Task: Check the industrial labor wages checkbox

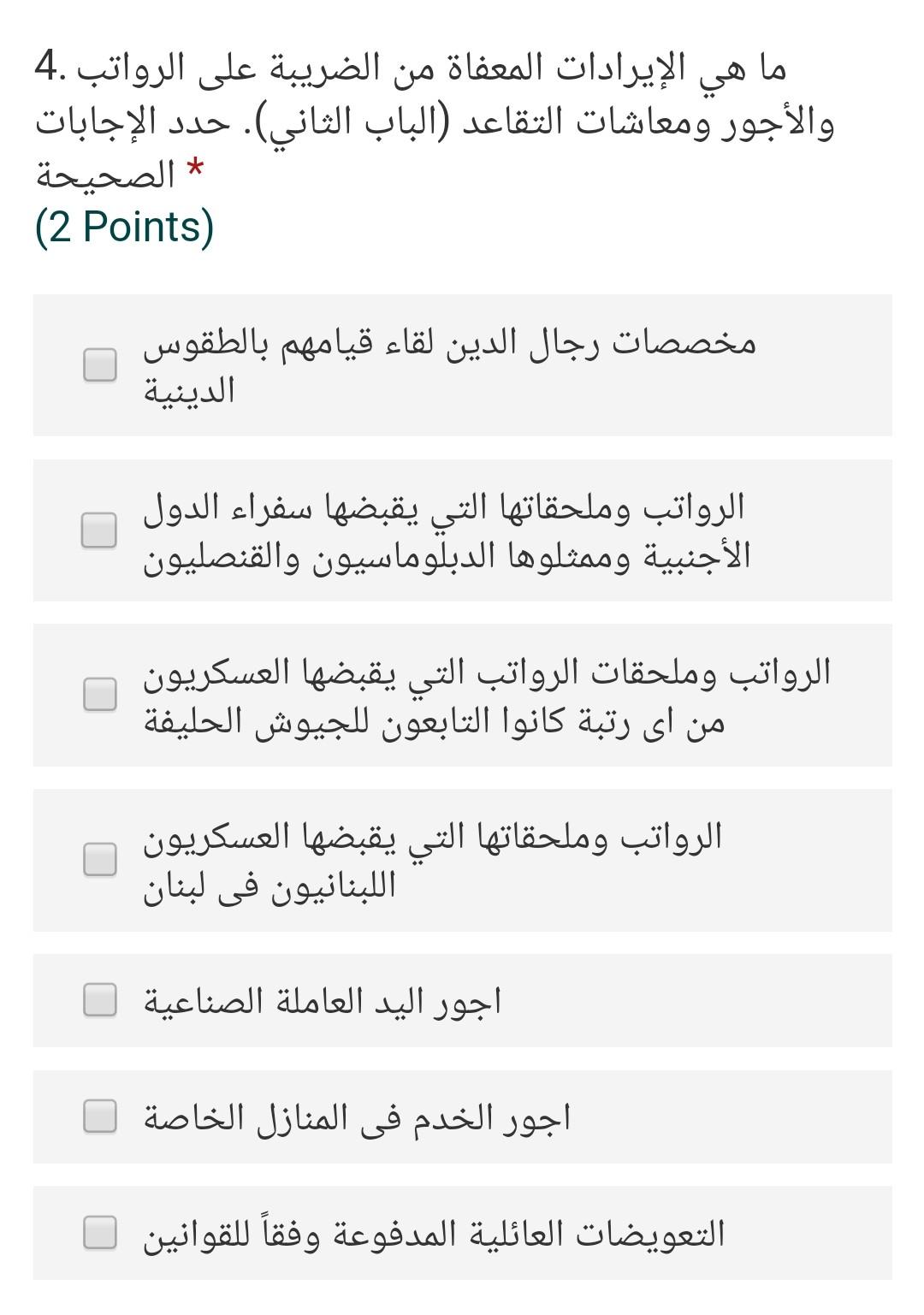Action: tap(99, 1000)
